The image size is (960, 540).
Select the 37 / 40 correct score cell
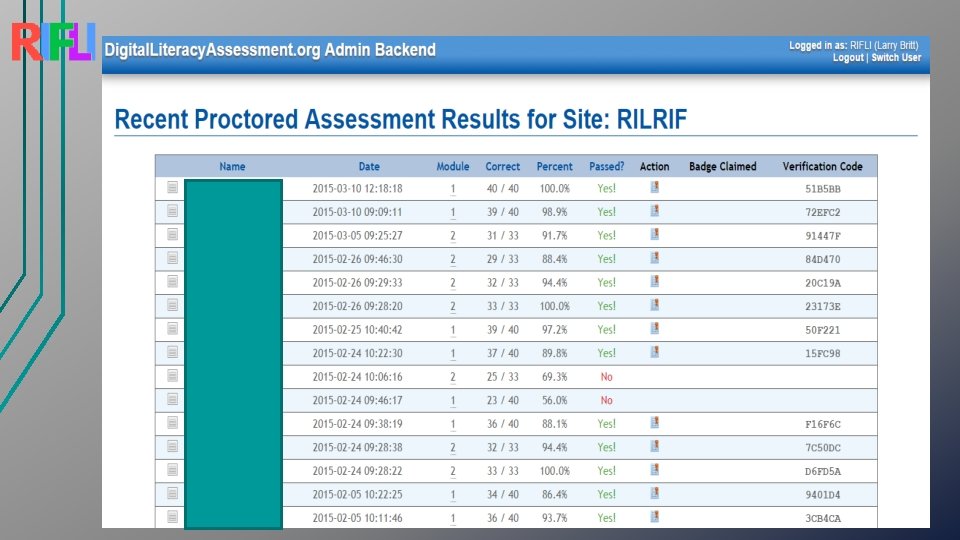pos(503,353)
